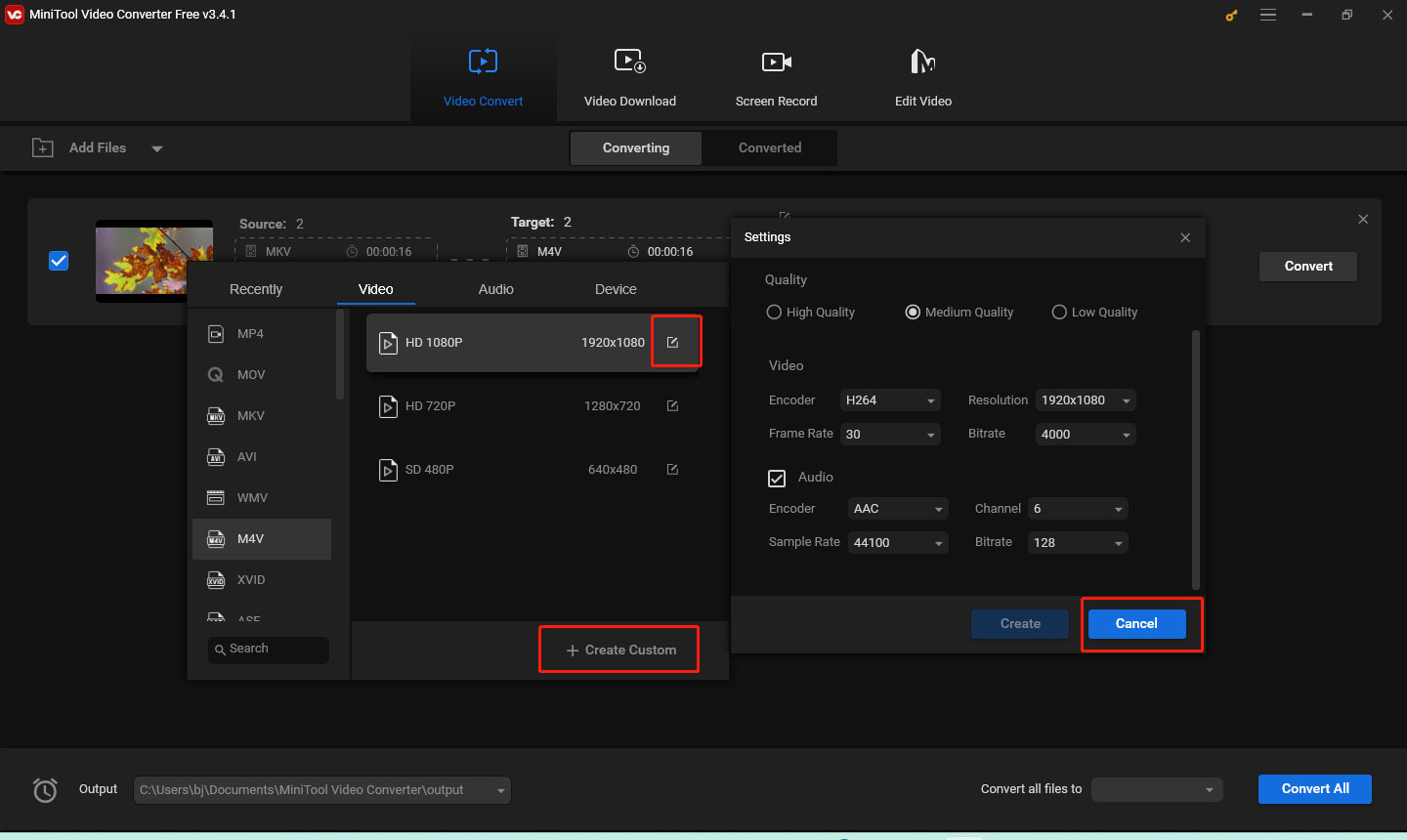Toggle the Audio checkbox in Settings
Screen dimensions: 1407x840
(777, 478)
